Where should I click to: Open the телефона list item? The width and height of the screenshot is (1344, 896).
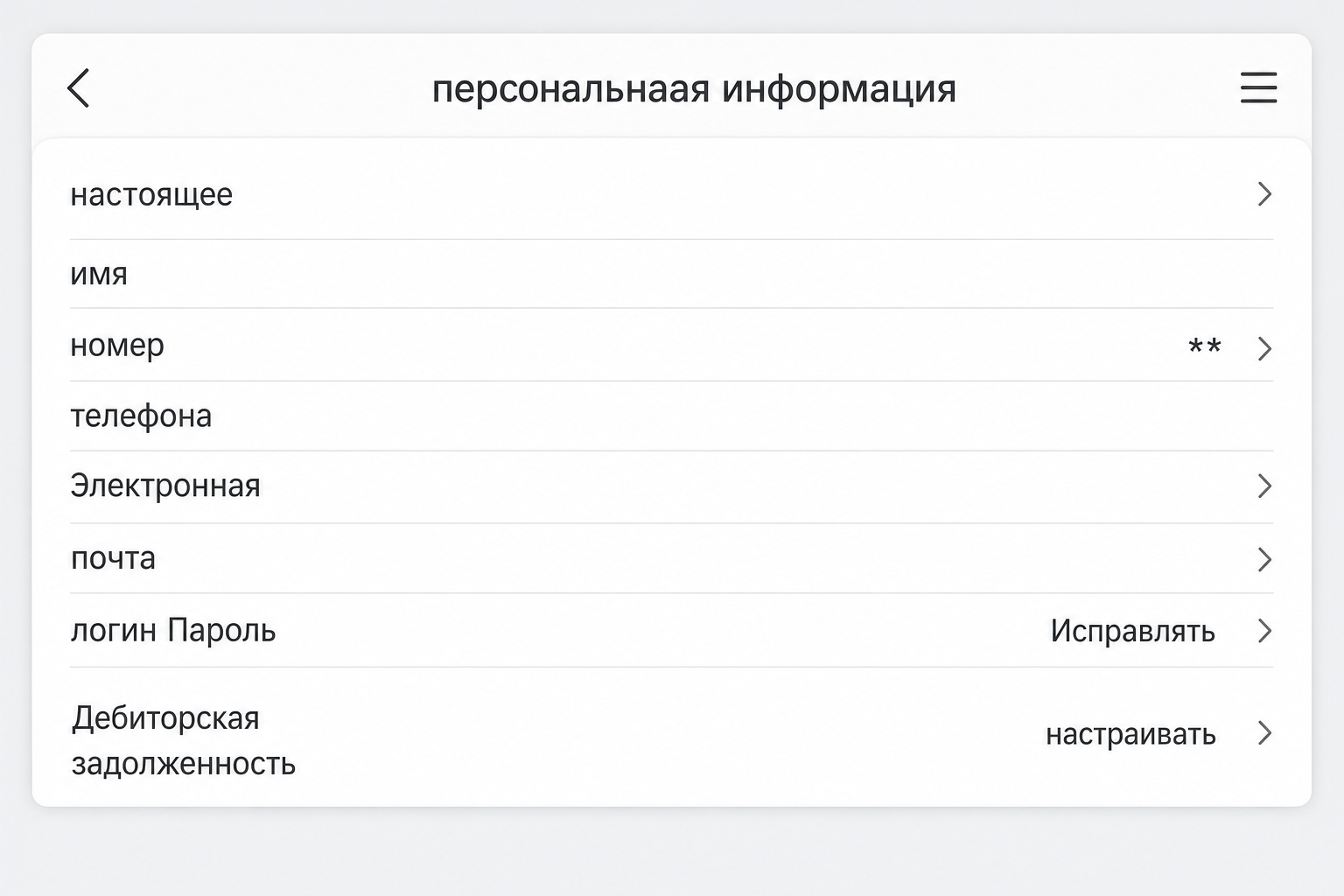671,416
